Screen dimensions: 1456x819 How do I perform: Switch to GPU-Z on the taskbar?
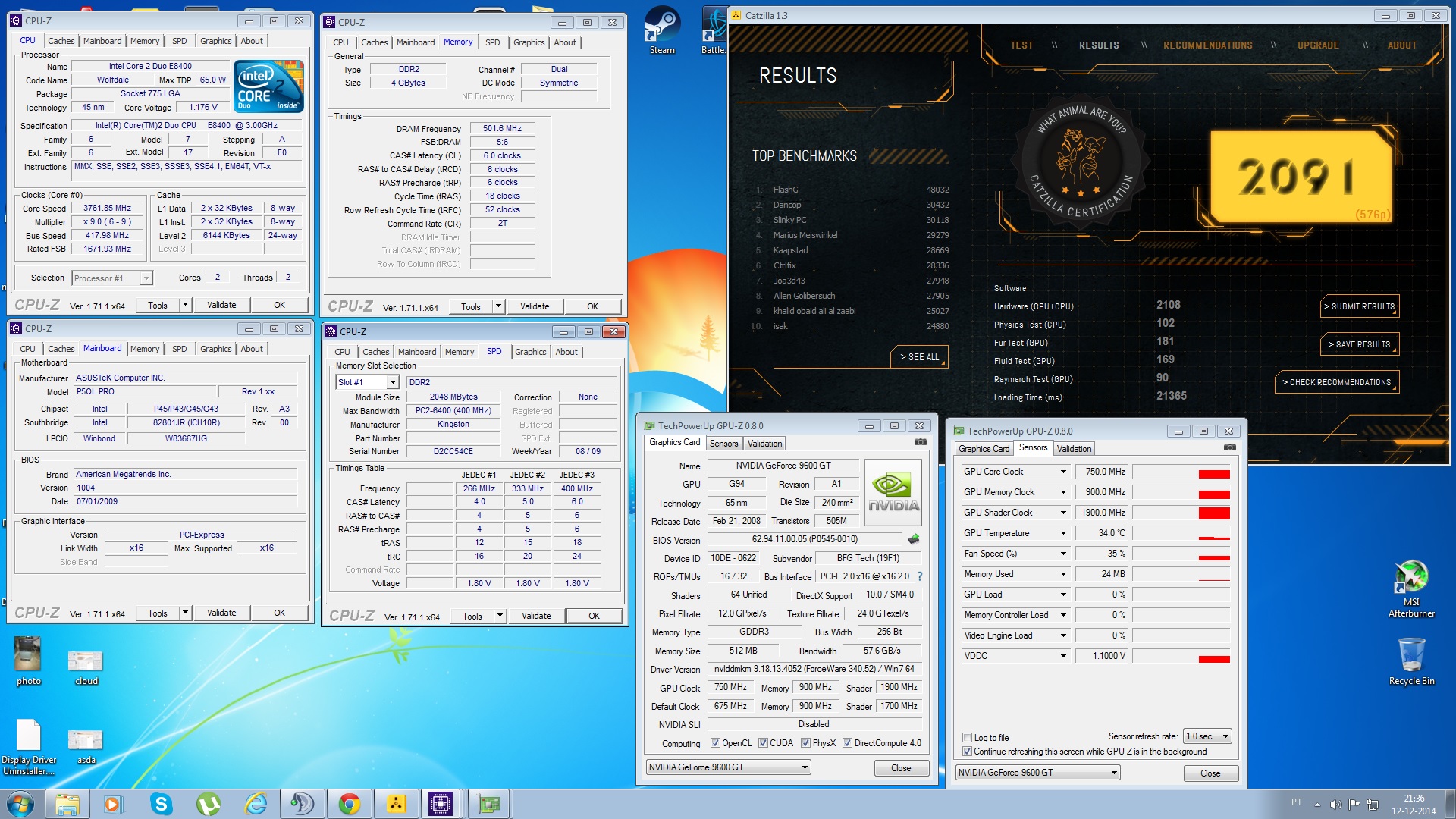point(489,804)
